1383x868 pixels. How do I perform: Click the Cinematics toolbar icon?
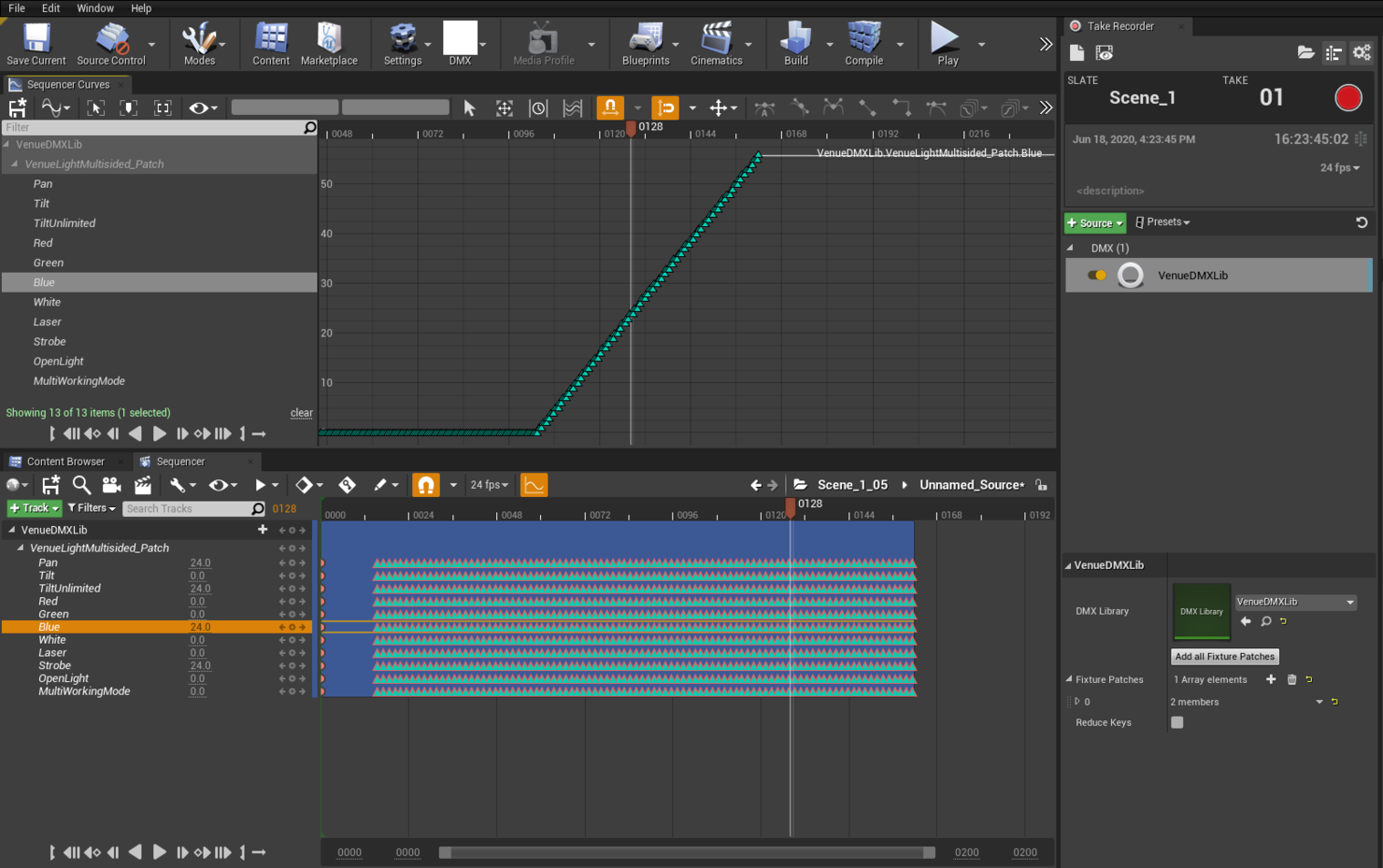(x=716, y=44)
